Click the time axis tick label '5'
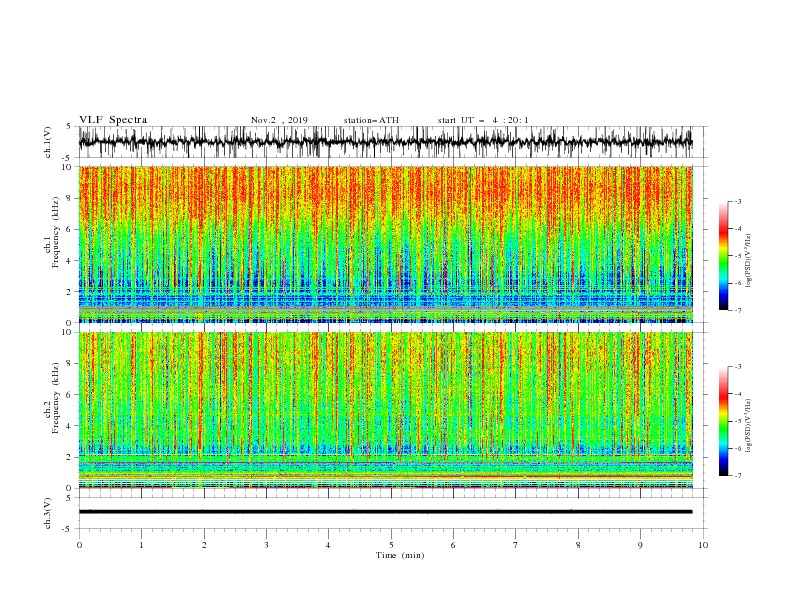792x612 pixels. tap(391, 545)
